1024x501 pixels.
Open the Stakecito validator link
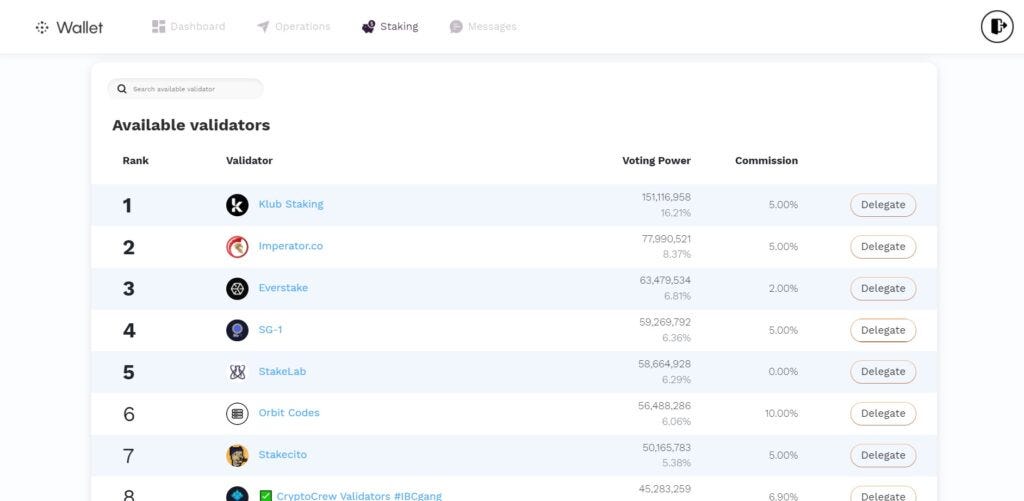[282, 455]
